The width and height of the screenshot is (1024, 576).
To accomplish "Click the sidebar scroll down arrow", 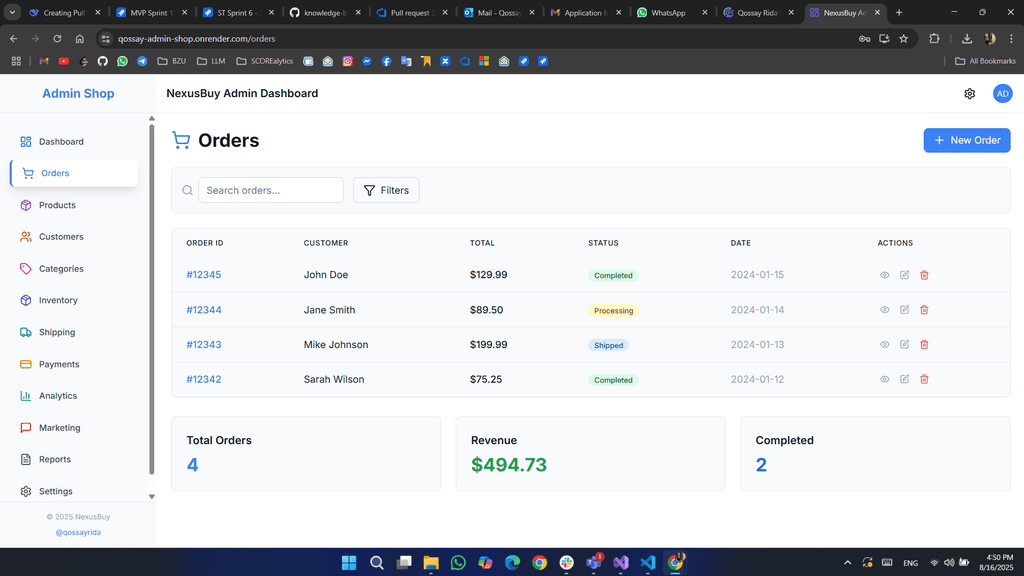I will click(152, 497).
